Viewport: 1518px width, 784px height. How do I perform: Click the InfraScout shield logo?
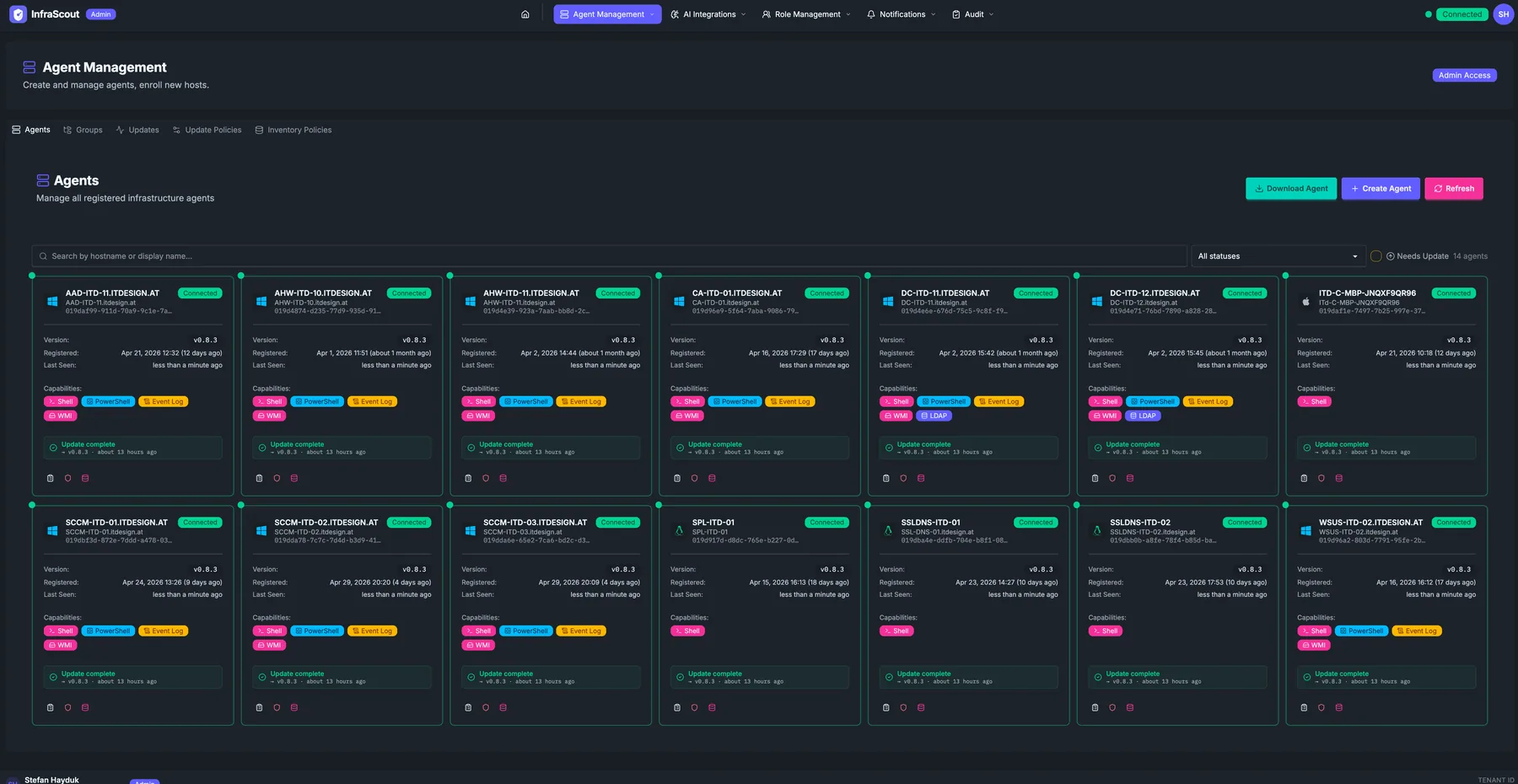point(18,14)
